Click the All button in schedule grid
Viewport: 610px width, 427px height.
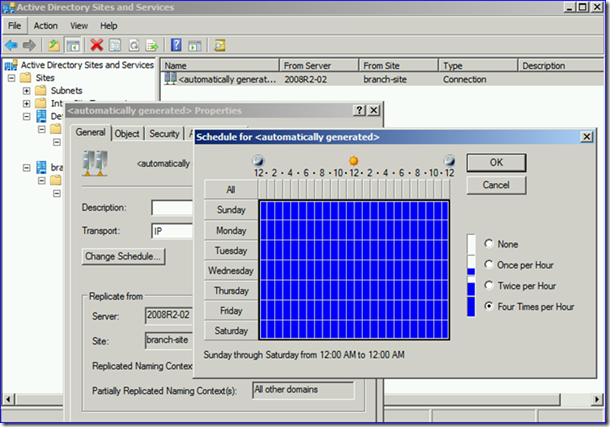click(x=231, y=190)
